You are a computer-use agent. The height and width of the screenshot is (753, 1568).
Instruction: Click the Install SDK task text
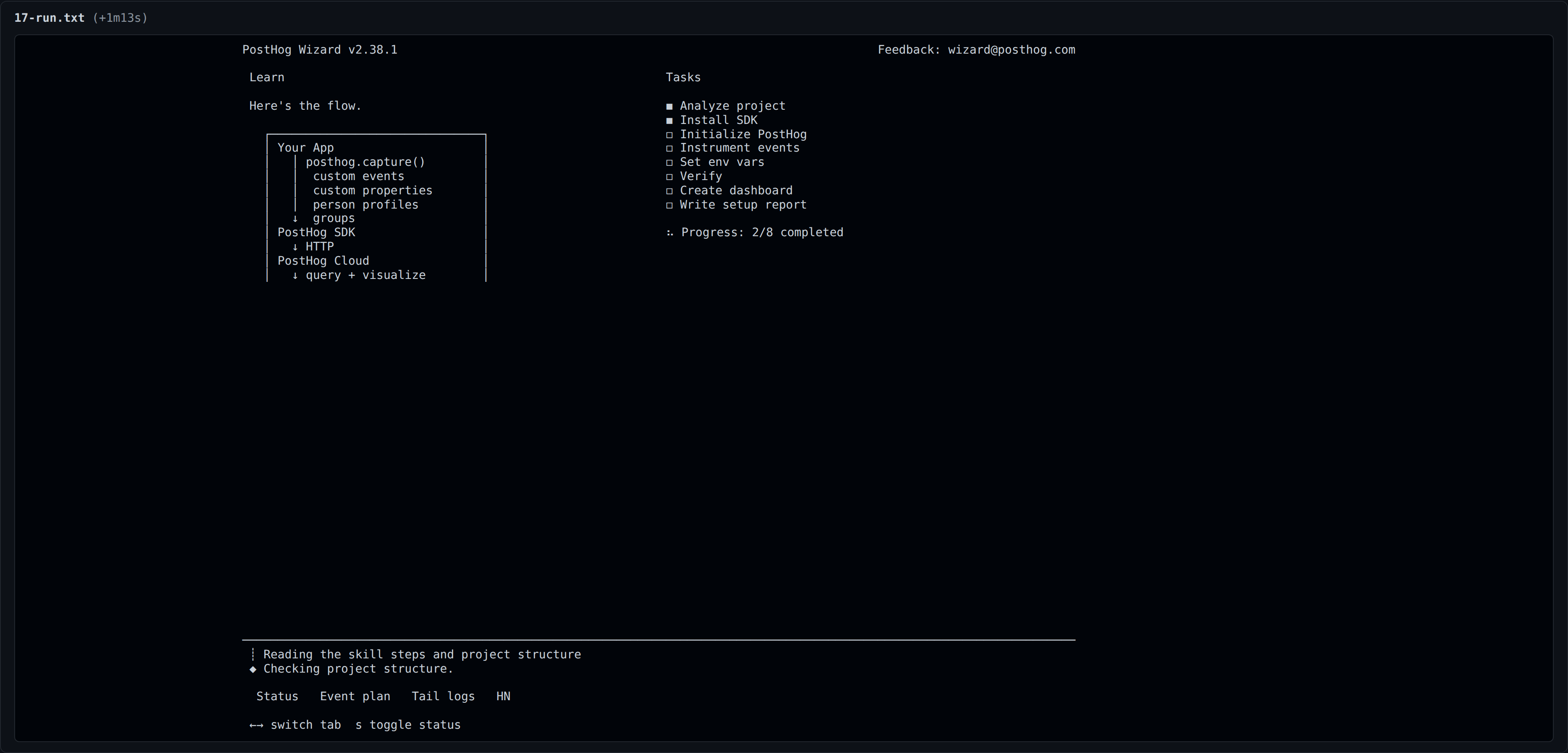coord(718,120)
